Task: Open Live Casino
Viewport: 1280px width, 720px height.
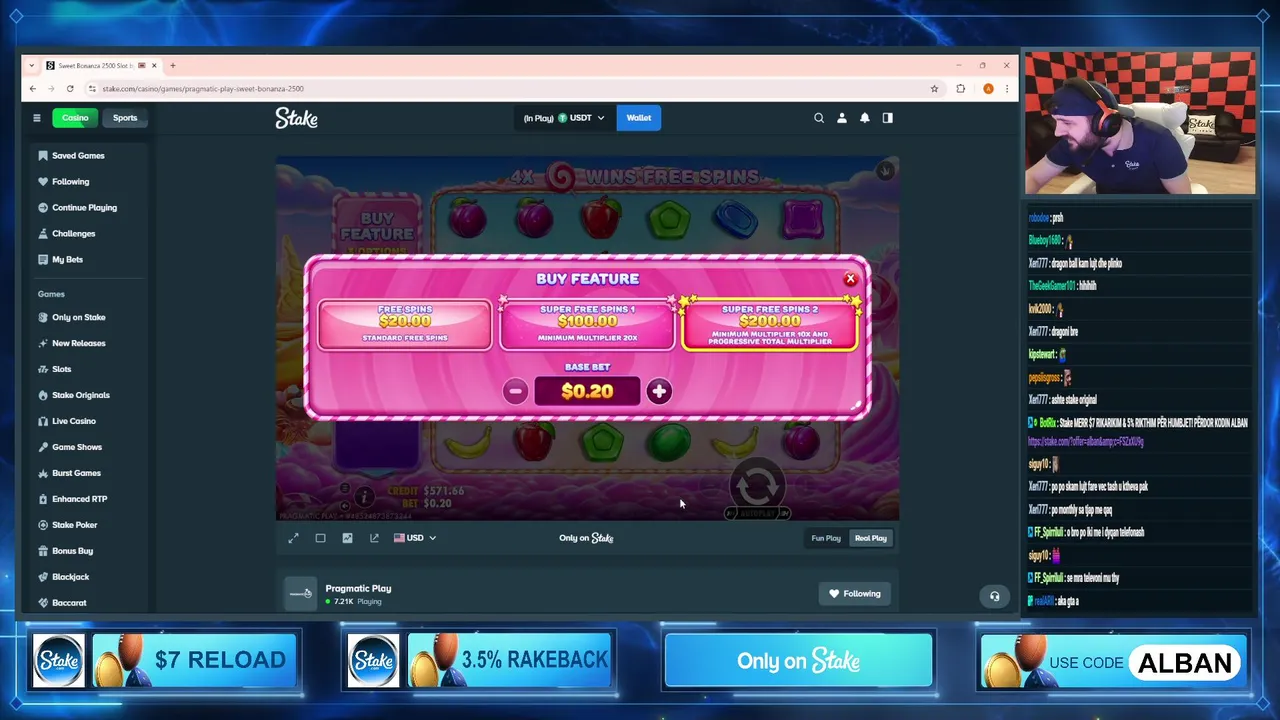Action: (x=73, y=421)
